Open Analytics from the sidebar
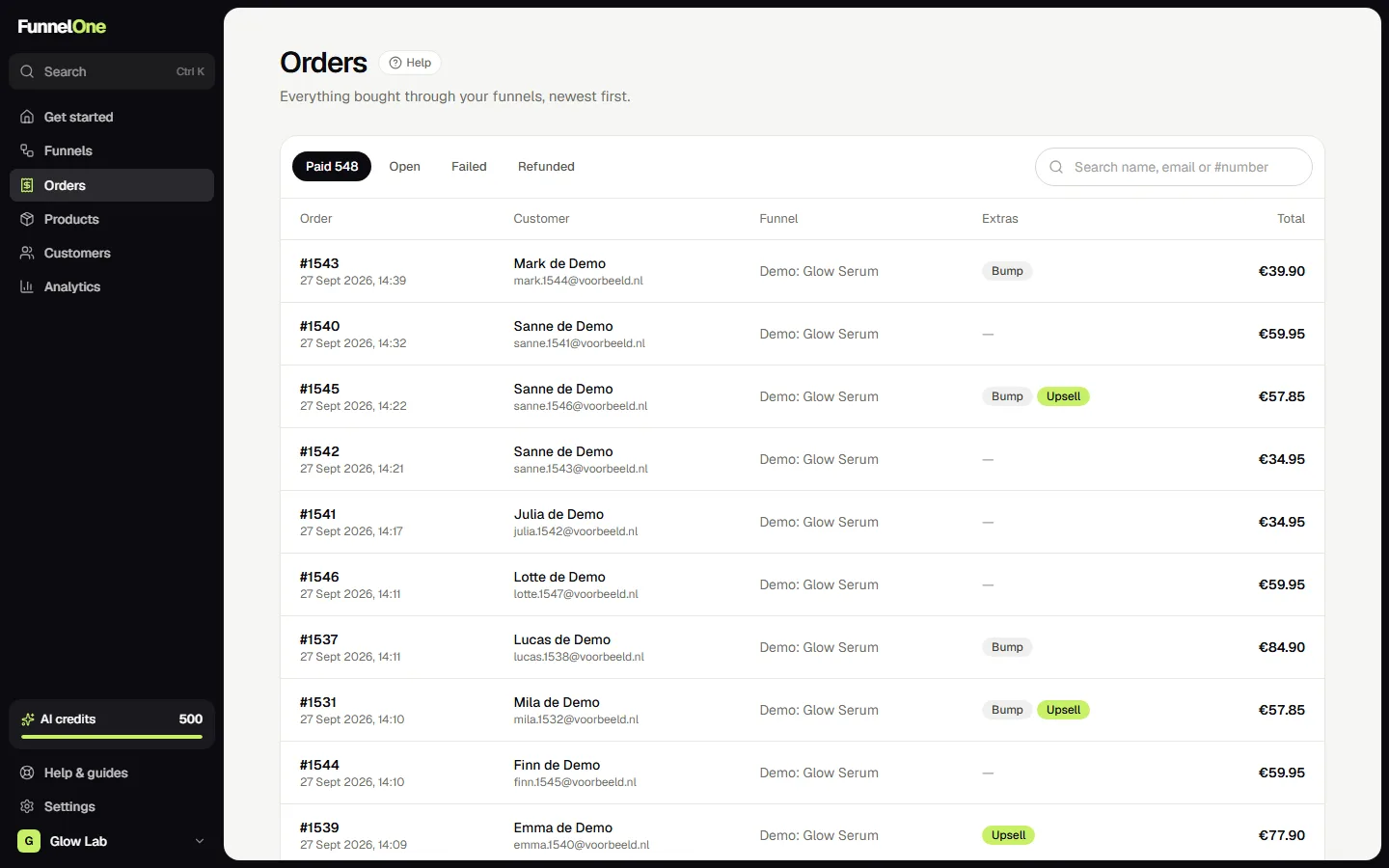 pos(112,286)
